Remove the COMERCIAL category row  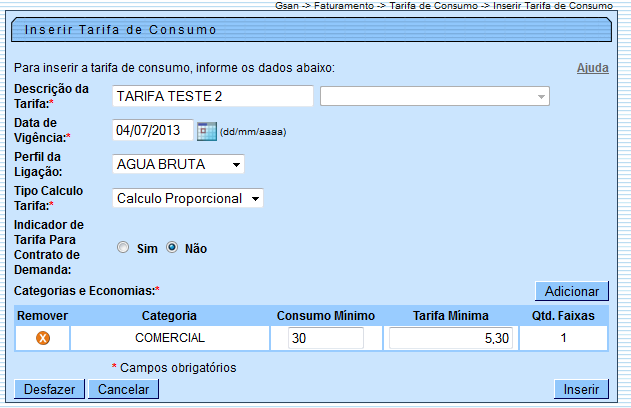click(43, 339)
